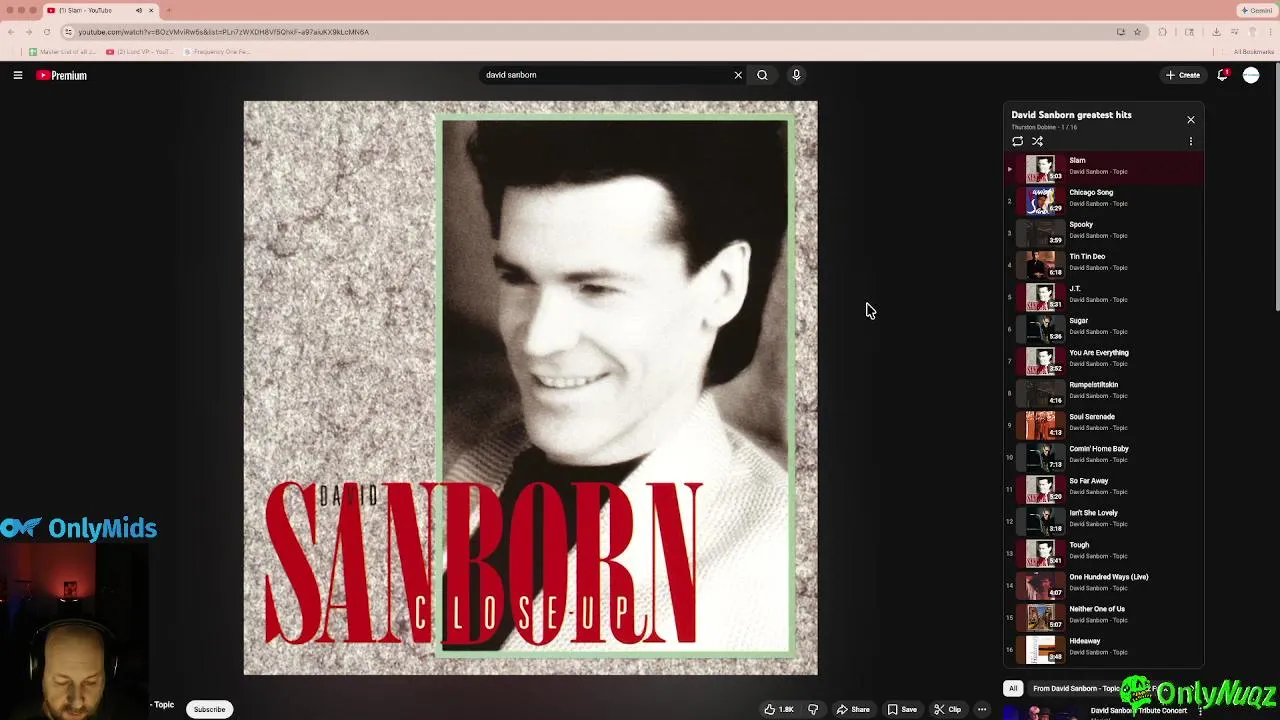Click the Sanborn Close-Up album art video
This screenshot has width=1280, height=720.
click(x=530, y=388)
